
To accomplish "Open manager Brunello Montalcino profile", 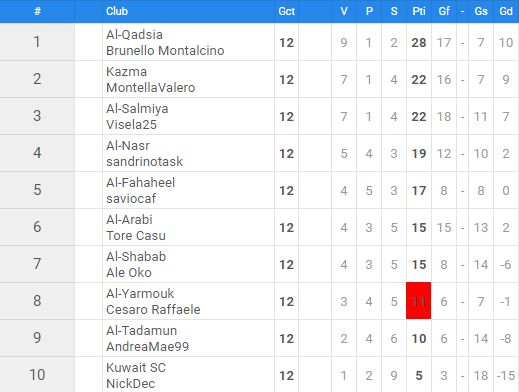I will 165,51.
